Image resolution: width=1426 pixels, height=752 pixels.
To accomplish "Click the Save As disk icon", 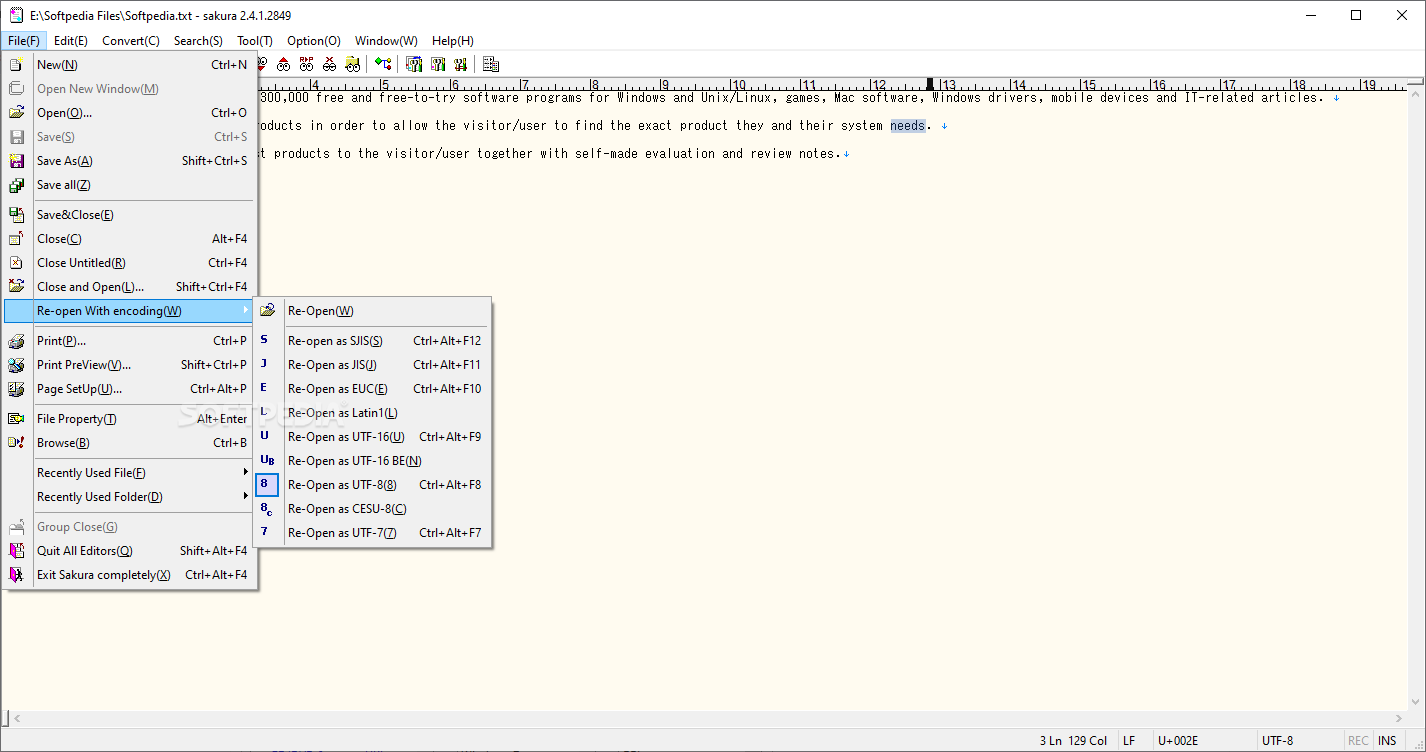I will [16, 161].
